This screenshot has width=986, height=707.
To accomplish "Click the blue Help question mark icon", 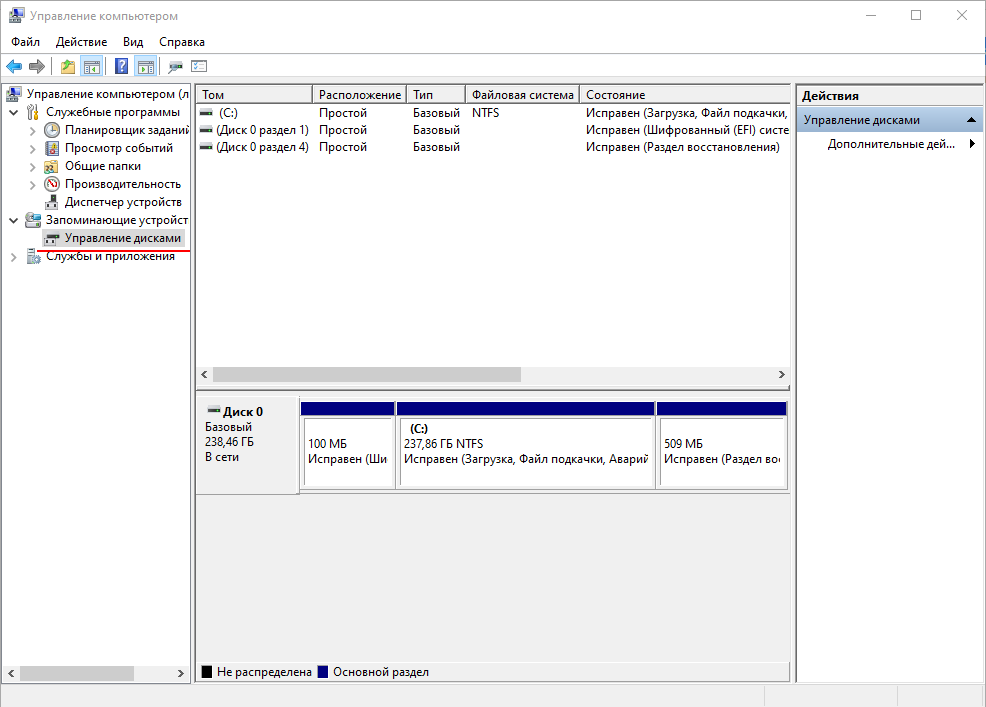I will tap(121, 66).
